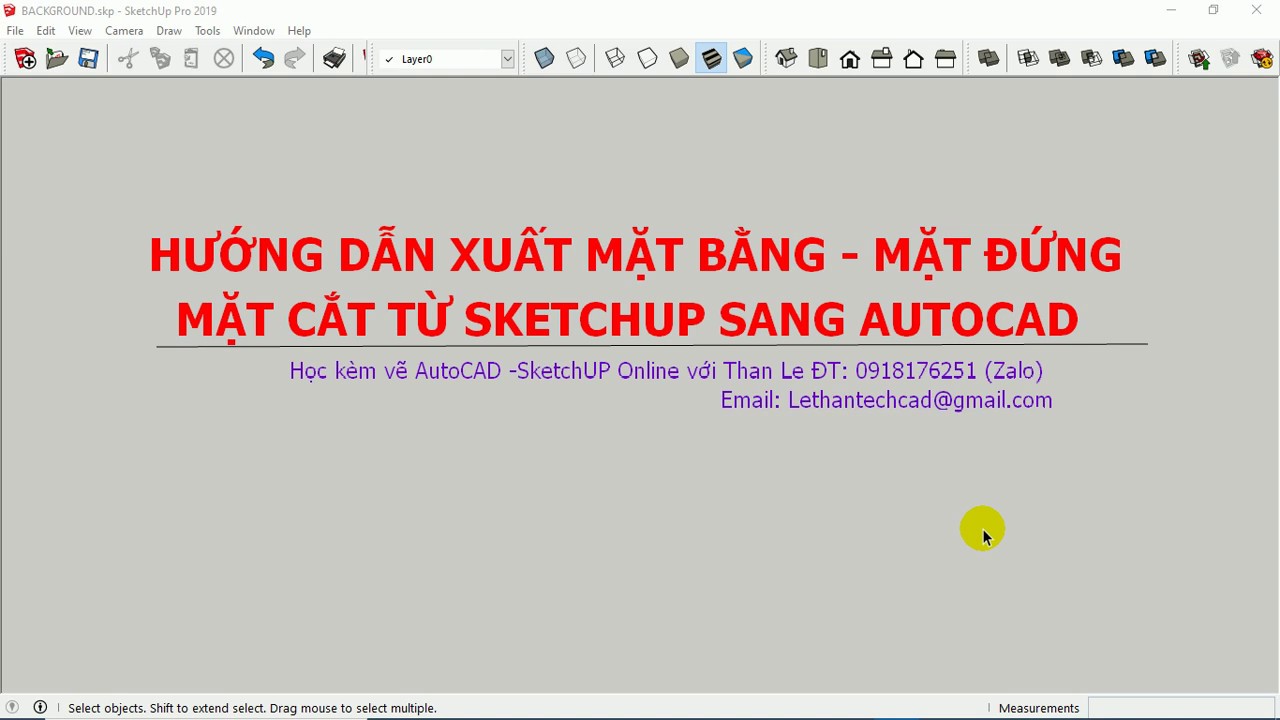This screenshot has height=720, width=1280.
Task: Set camera to Right view
Action: point(882,59)
